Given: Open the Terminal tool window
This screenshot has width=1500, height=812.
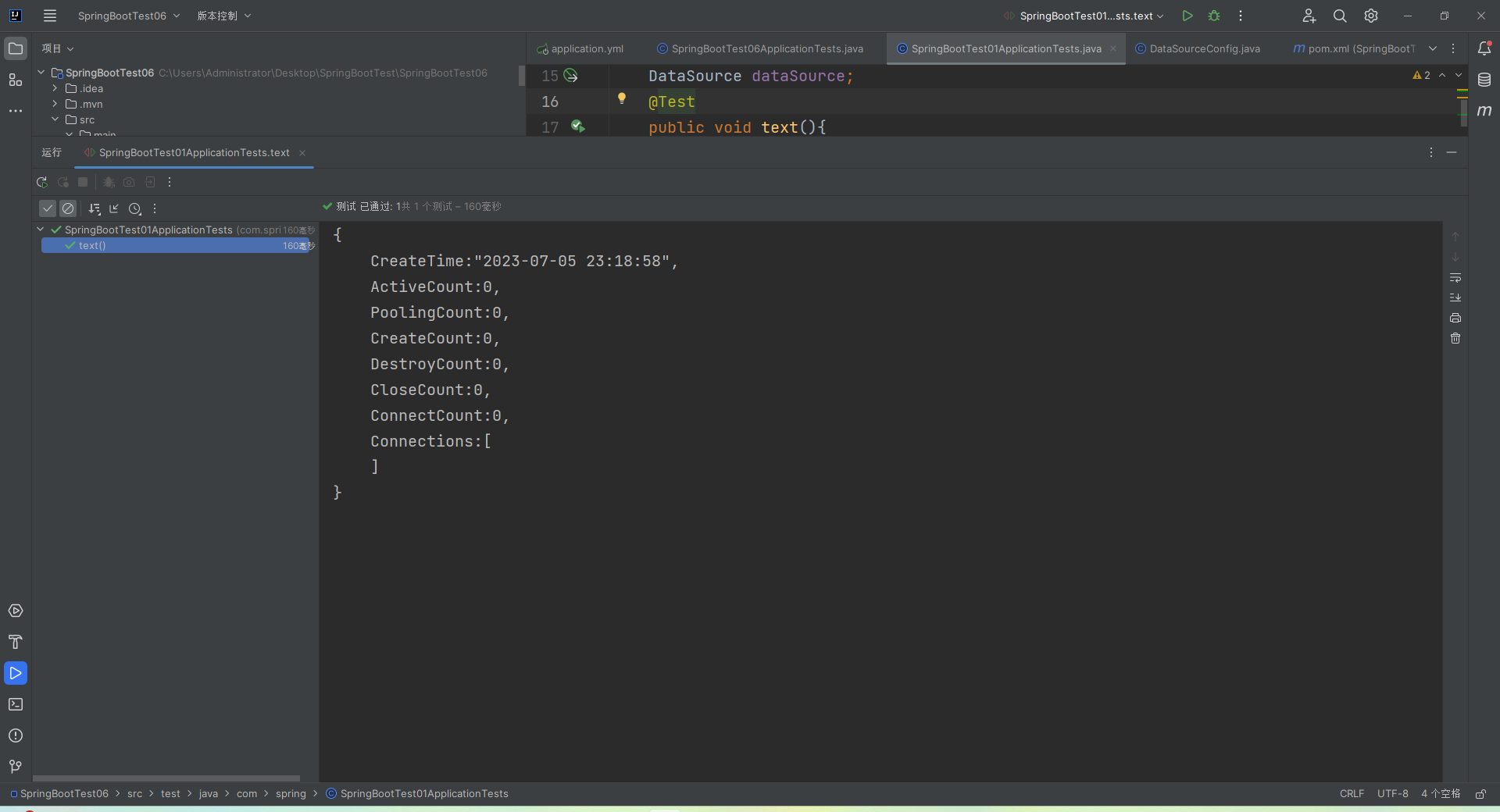Looking at the screenshot, I should click(16, 704).
